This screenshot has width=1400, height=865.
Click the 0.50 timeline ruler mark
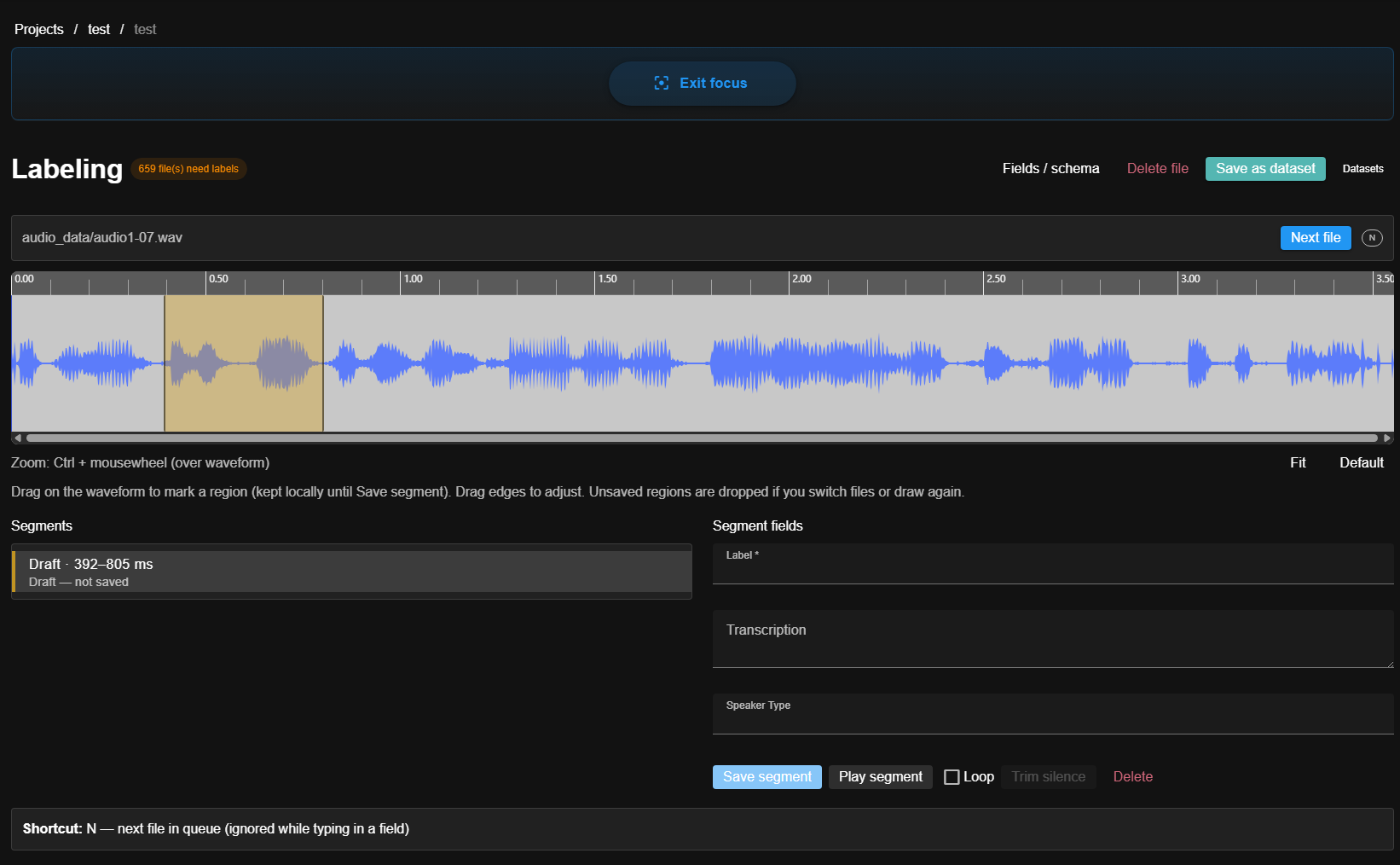218,279
